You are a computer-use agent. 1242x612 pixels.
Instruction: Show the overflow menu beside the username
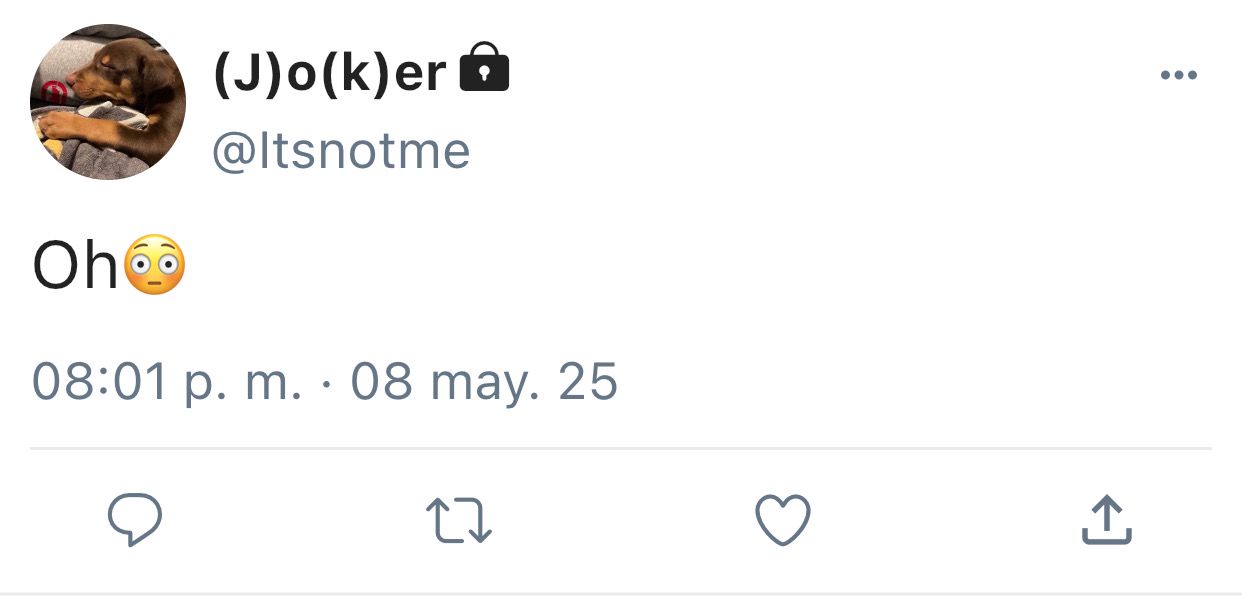[x=1178, y=75]
